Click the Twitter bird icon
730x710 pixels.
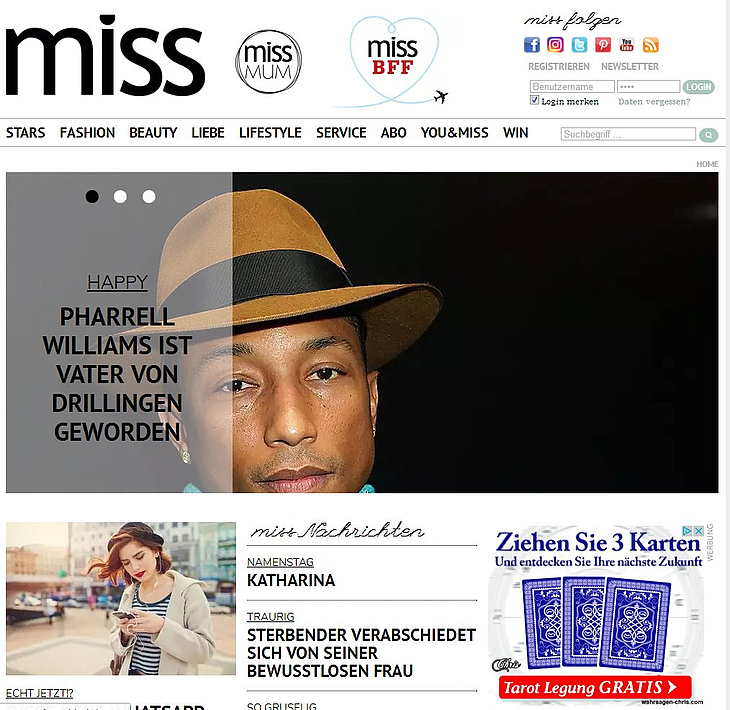point(579,45)
